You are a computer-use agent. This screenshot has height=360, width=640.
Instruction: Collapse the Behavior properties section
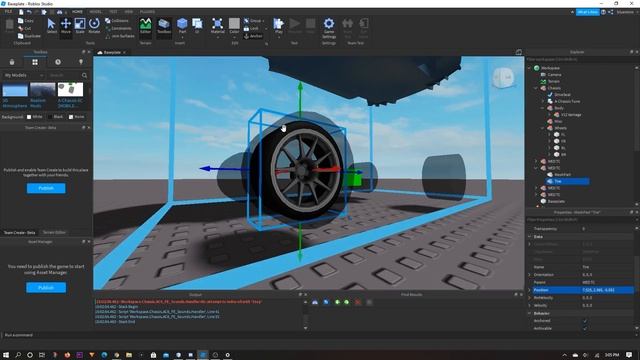coord(530,313)
